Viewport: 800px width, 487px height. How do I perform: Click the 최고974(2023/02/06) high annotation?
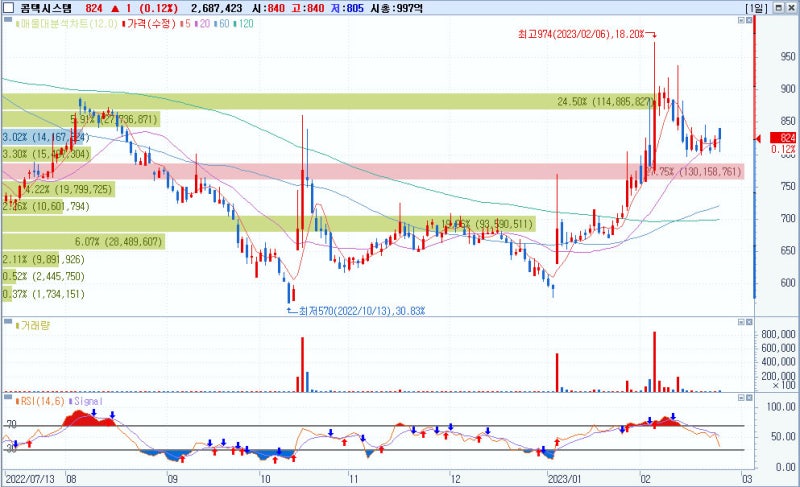click(x=581, y=34)
